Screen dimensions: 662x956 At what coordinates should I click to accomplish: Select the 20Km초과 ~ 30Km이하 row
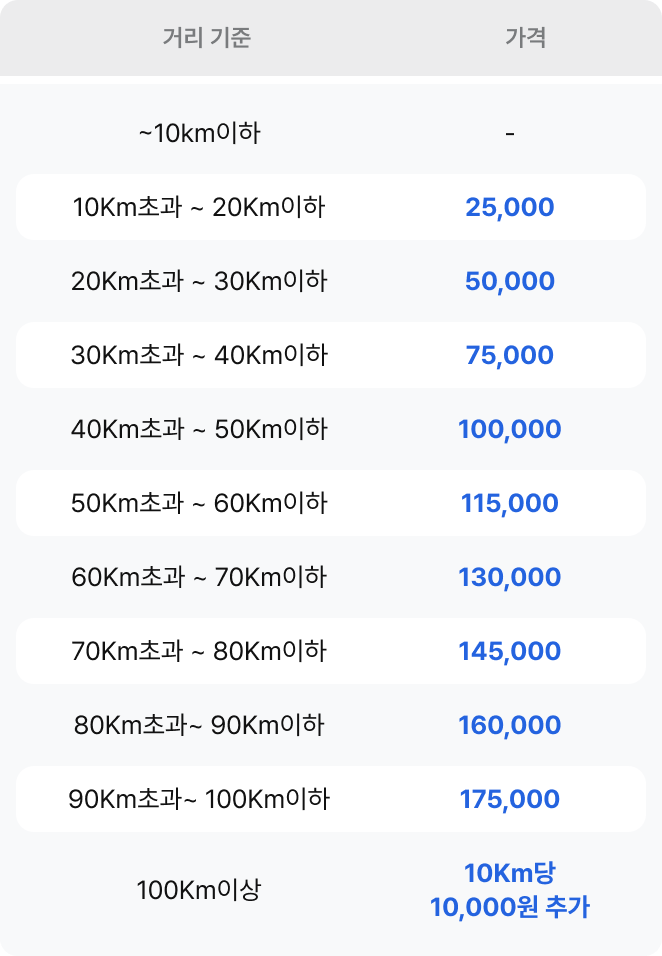click(x=199, y=281)
